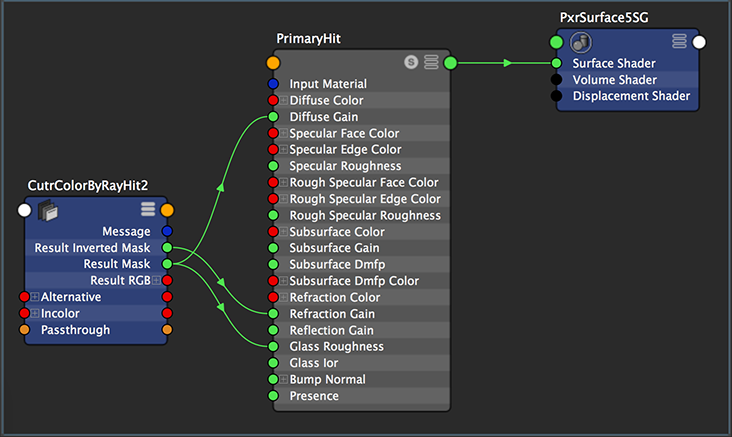Click the Incolor red output port
Image resolution: width=732 pixels, height=437 pixels.
167,313
